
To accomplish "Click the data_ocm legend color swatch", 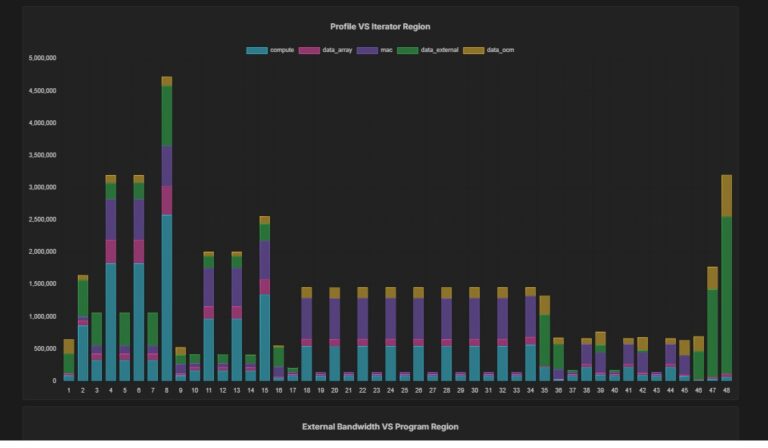I will pos(475,50).
